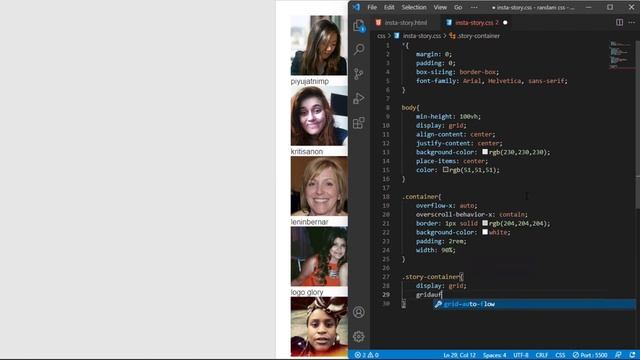Click Spaces: 4 indentation setting
The height and width of the screenshot is (360, 640).
[x=494, y=355]
